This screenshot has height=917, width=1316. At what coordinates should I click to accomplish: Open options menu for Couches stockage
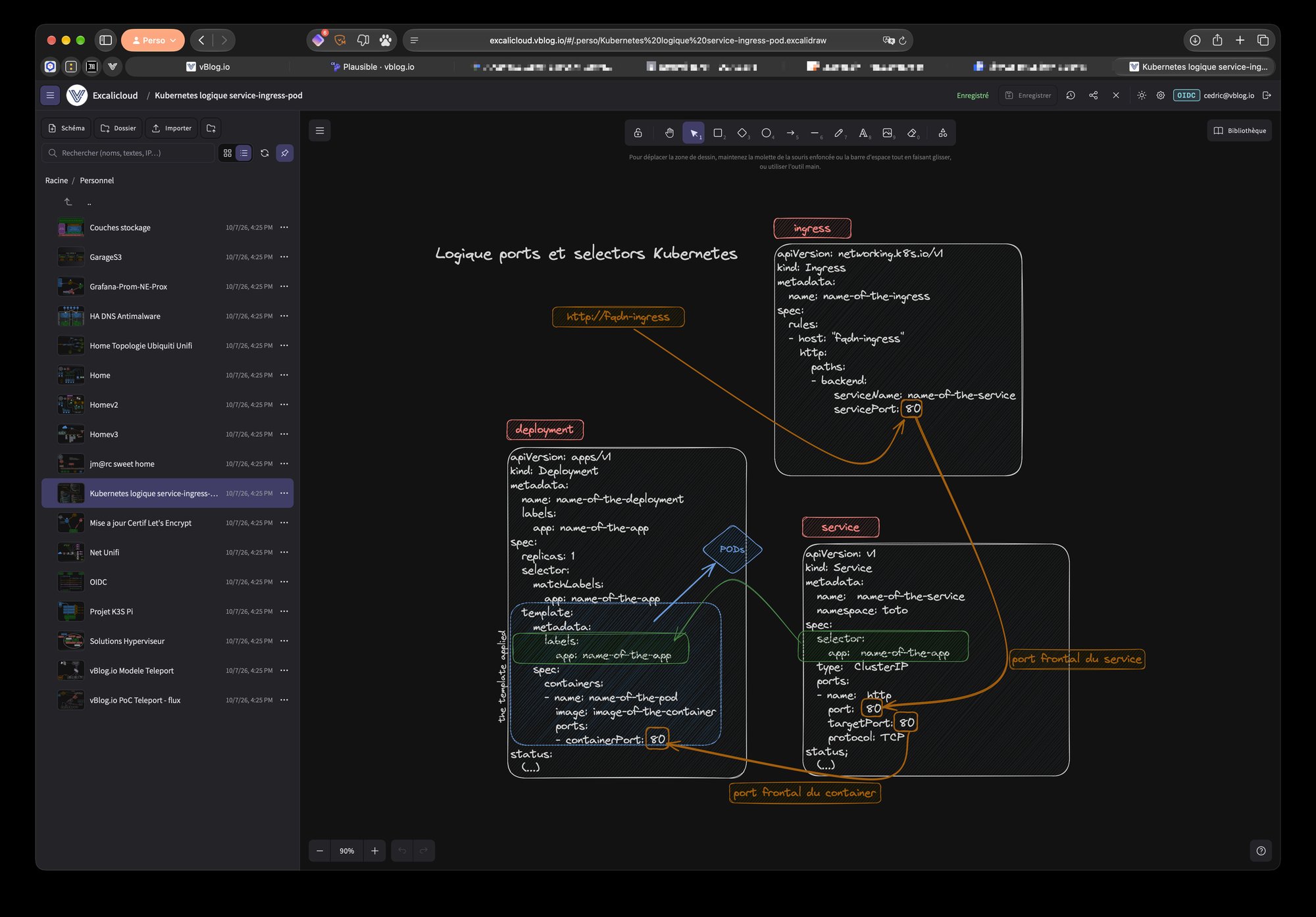pyautogui.click(x=284, y=228)
